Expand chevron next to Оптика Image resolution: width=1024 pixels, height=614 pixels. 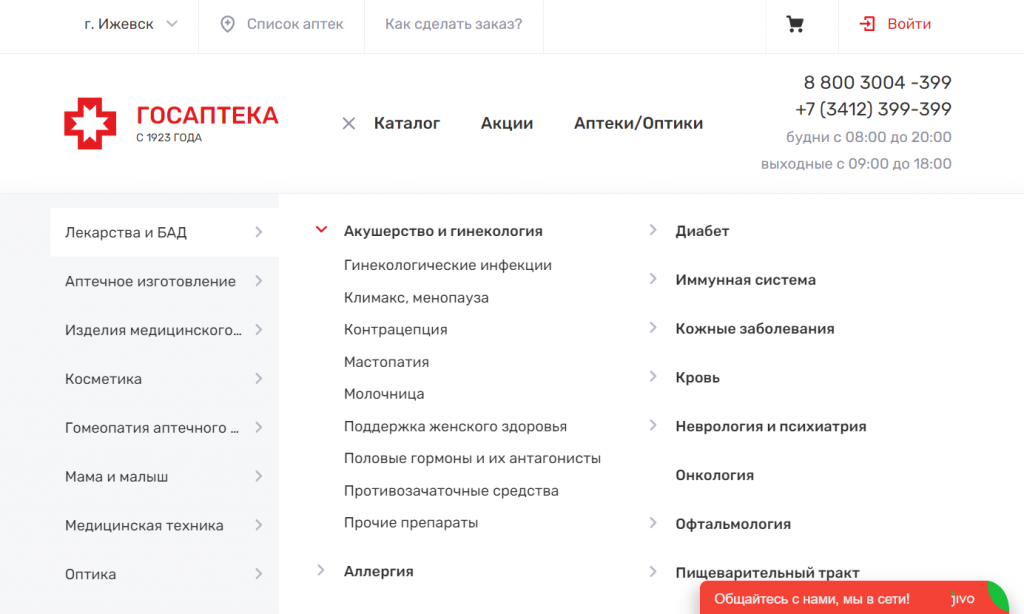point(259,574)
